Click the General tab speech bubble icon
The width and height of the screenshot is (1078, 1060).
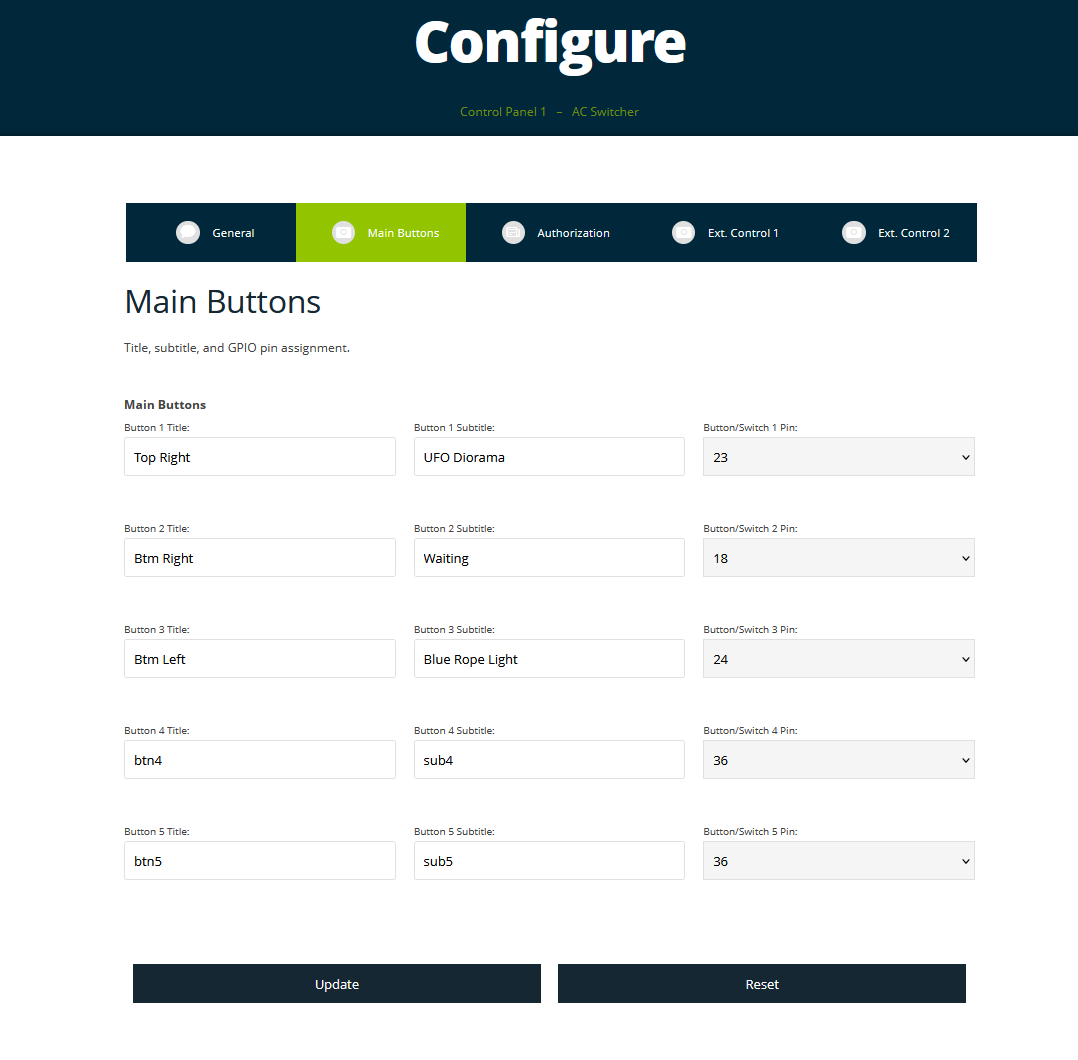188,232
